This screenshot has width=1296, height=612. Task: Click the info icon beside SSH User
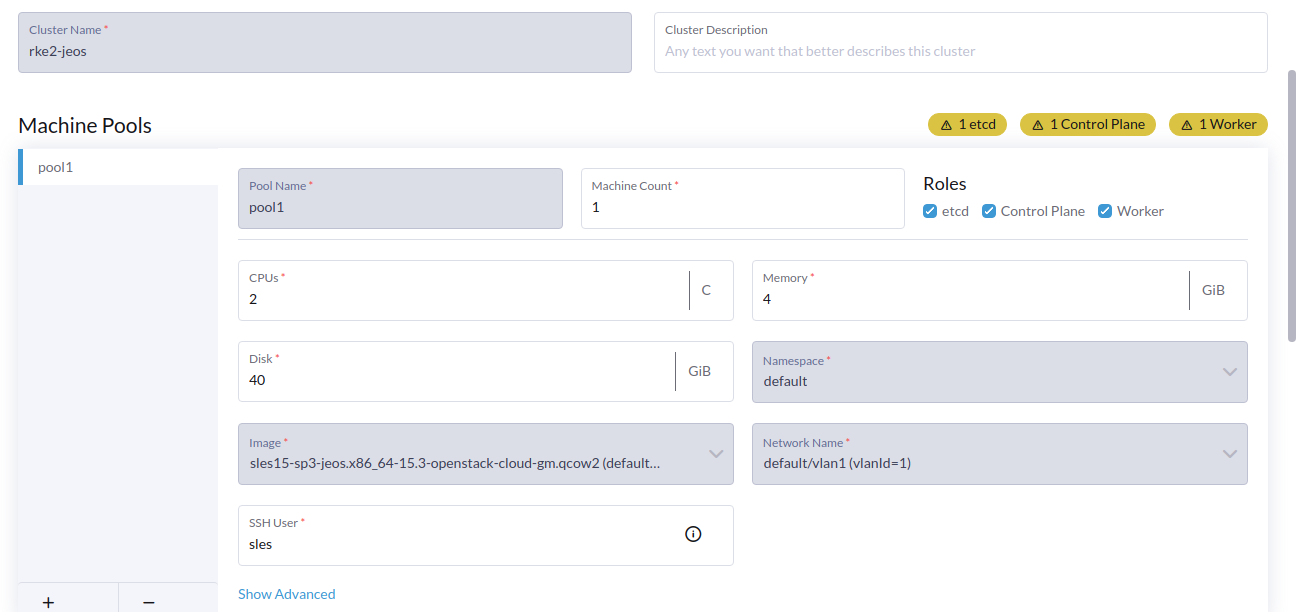click(x=693, y=534)
